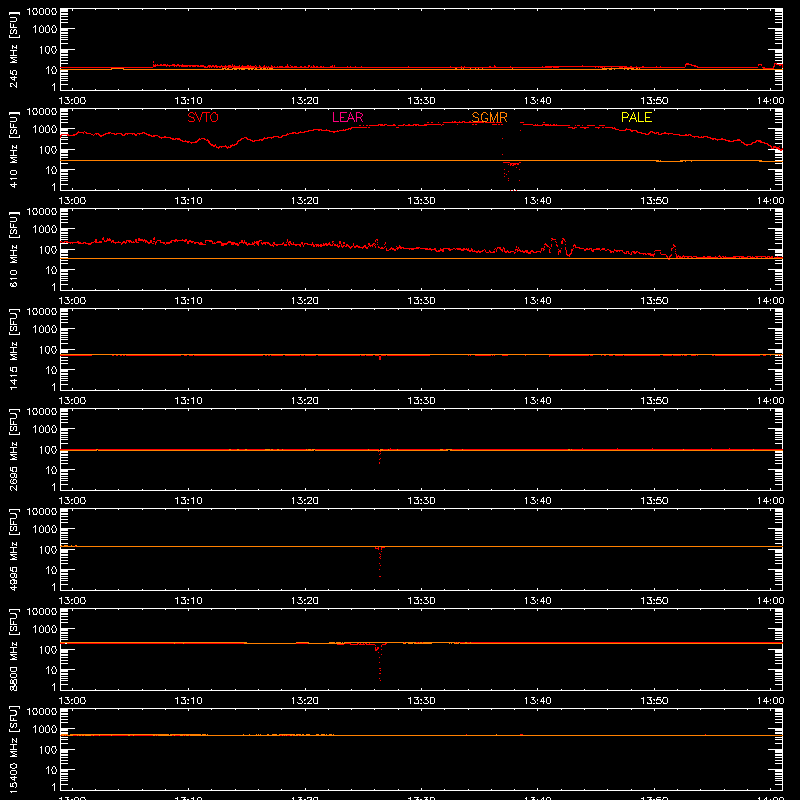
Task: Click 13:20 tick under the 410 MHz plot
Action: click(x=305, y=201)
